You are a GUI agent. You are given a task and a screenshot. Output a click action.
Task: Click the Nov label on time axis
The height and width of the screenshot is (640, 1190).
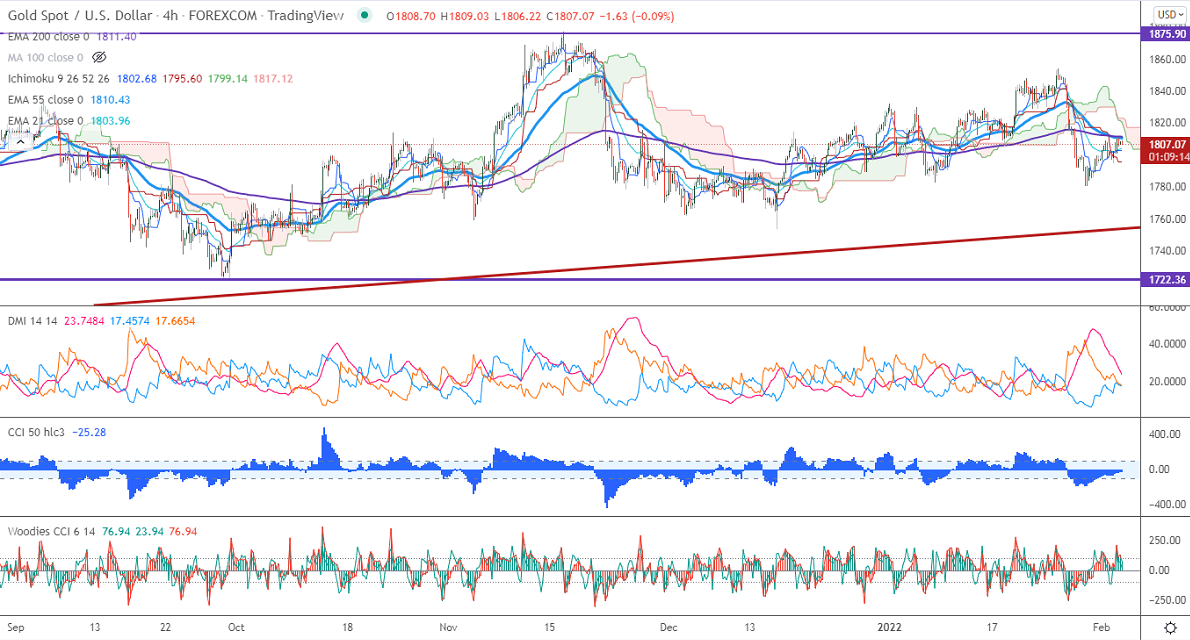point(449,628)
